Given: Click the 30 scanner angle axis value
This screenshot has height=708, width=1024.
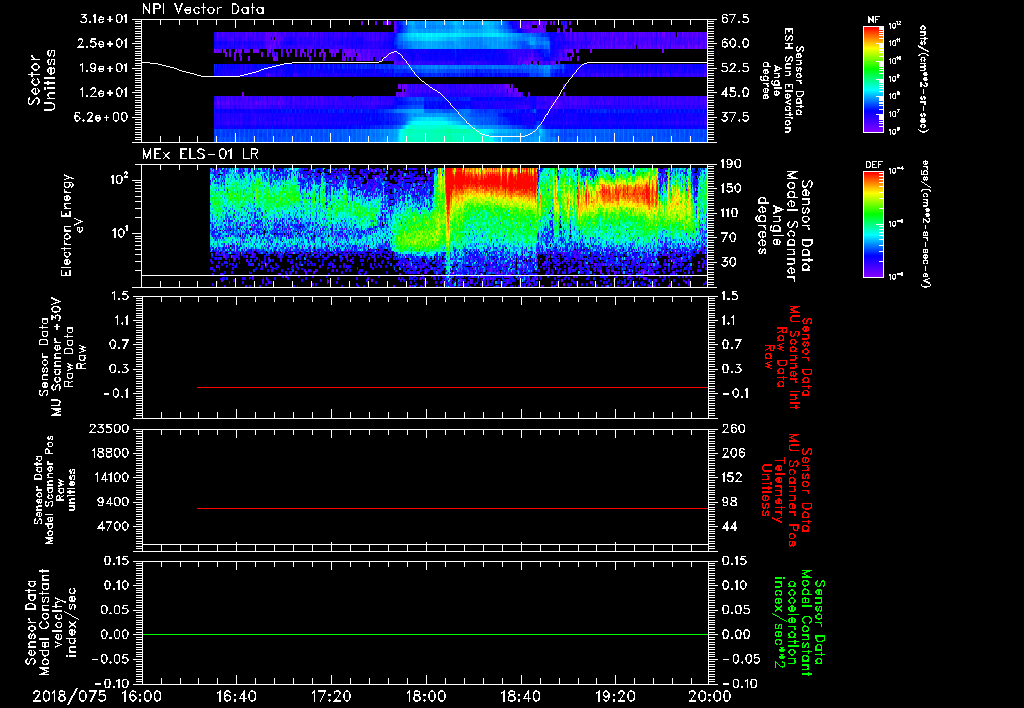Looking at the screenshot, I should pos(728,262).
